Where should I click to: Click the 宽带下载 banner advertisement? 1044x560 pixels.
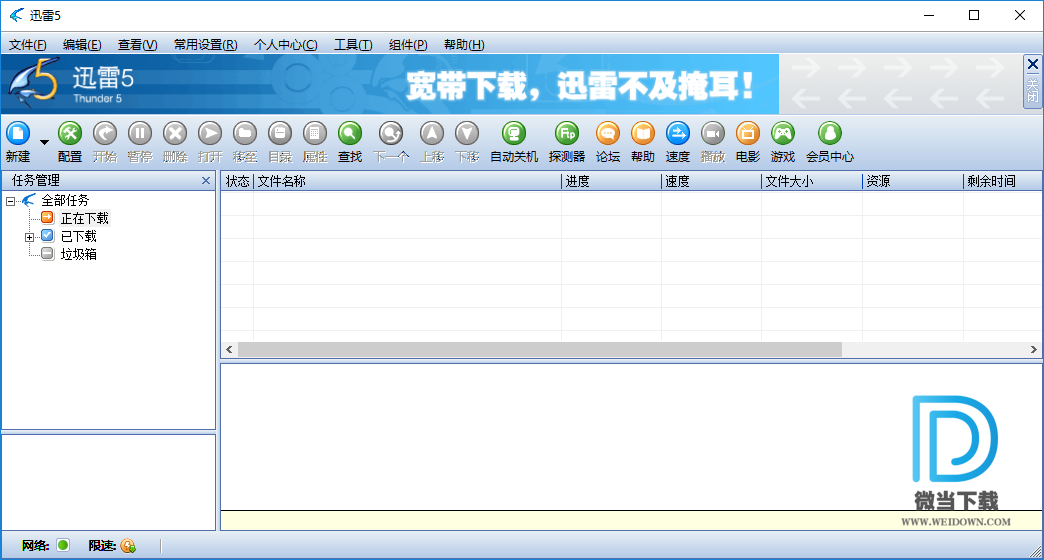(579, 85)
